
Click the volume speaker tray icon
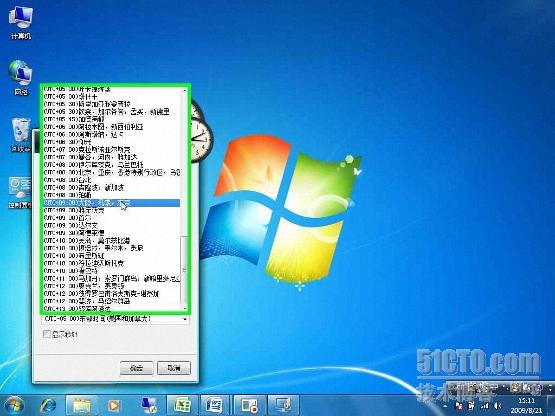[497, 406]
